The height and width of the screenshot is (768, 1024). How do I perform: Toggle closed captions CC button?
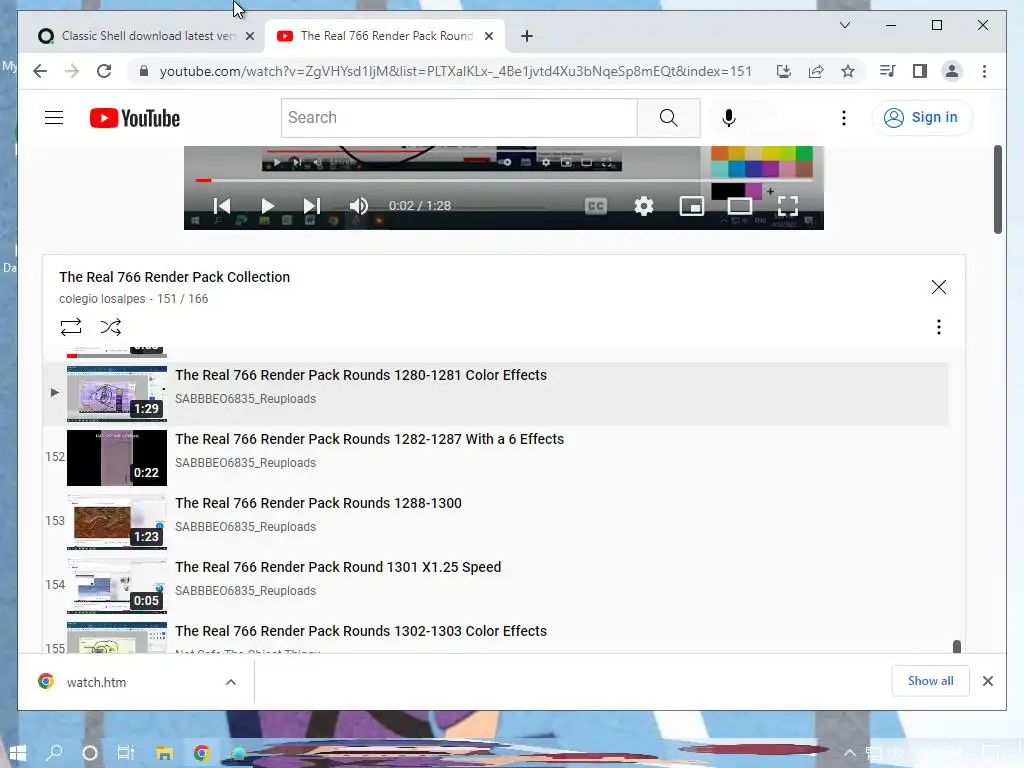point(596,206)
